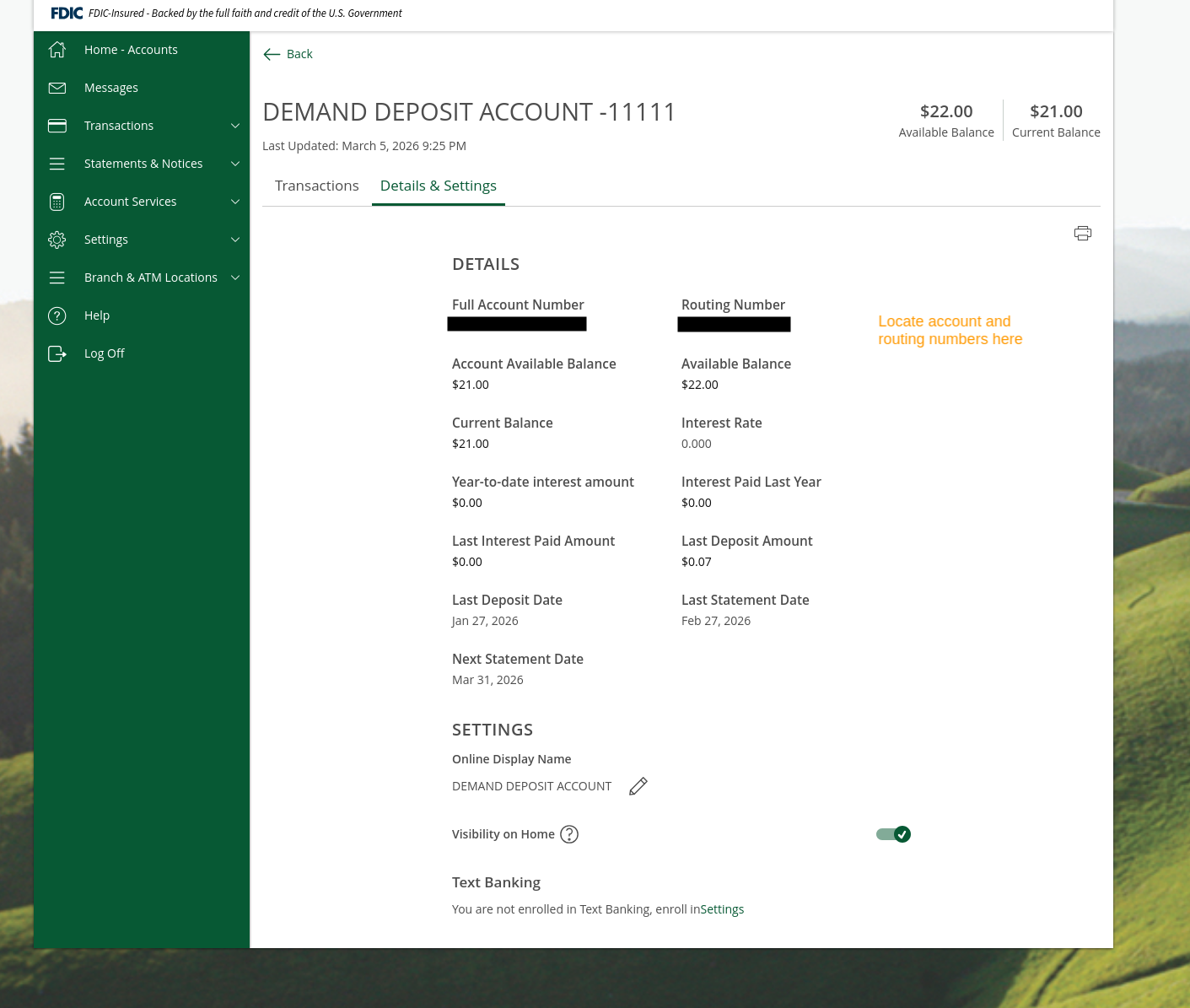Screen dimensions: 1190x1008
Task: Click the printer icon to print details
Action: tap(1083, 233)
